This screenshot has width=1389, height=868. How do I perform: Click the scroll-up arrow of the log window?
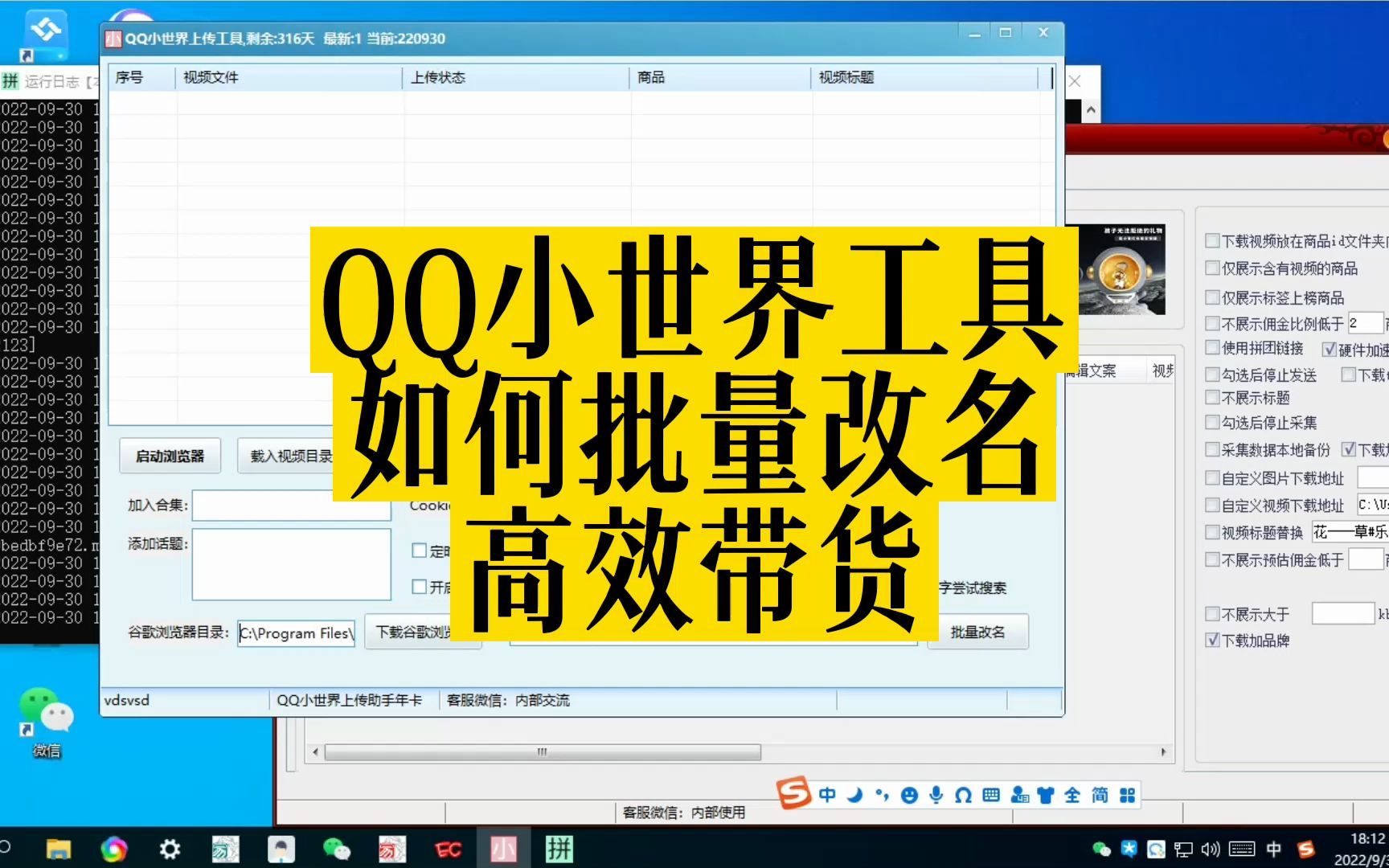(1090, 111)
